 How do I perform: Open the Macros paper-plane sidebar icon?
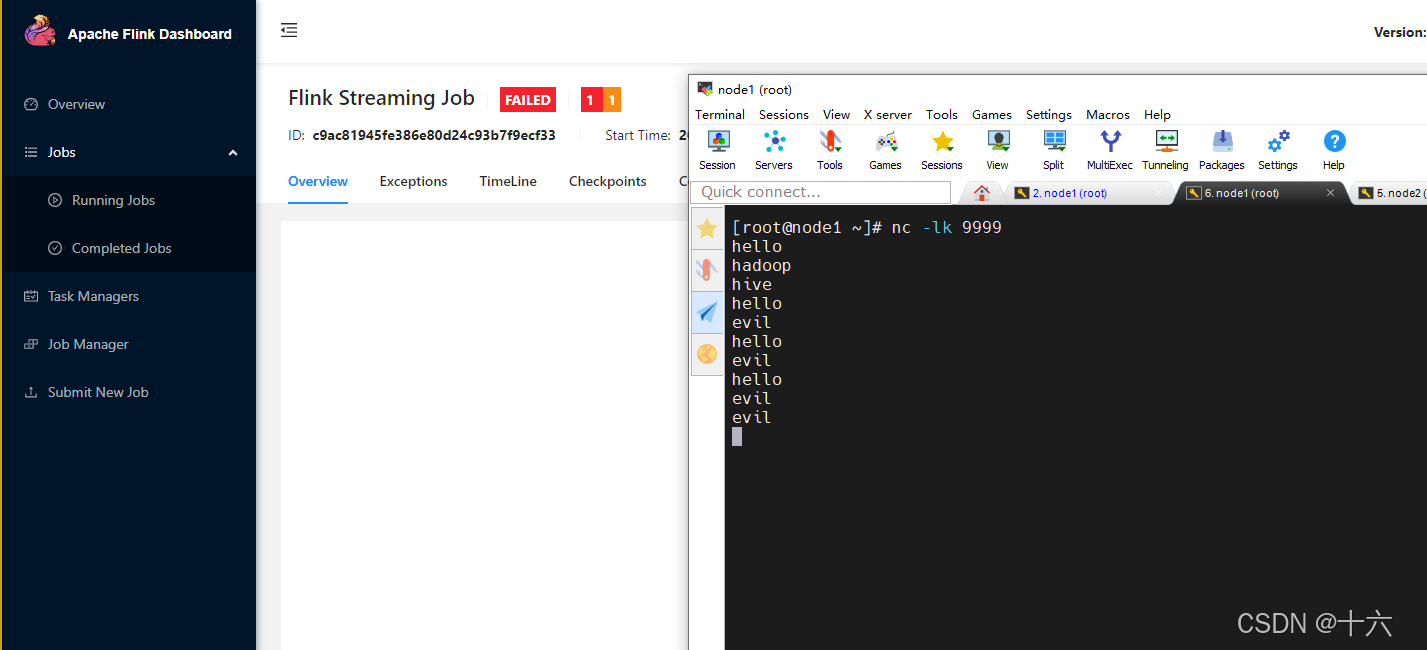pos(707,312)
